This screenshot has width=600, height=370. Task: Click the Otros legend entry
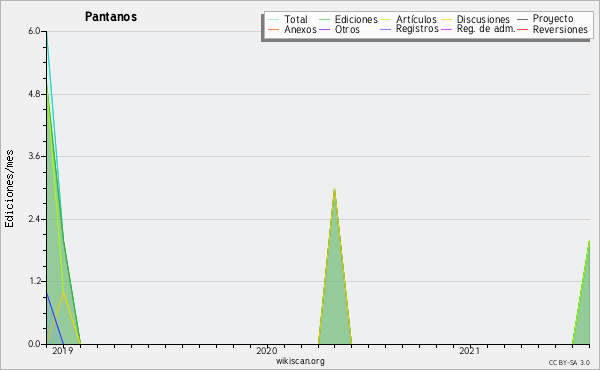pyautogui.click(x=347, y=29)
